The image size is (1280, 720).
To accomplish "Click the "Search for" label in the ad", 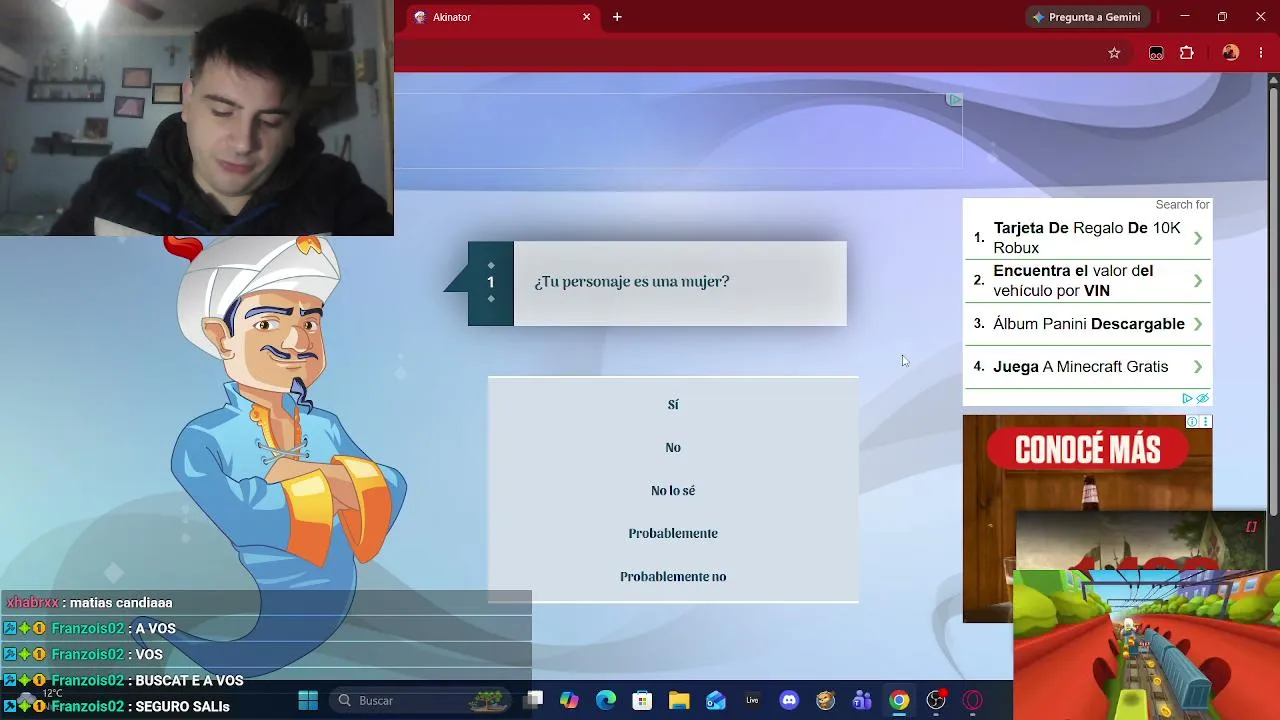I will 1182,205.
